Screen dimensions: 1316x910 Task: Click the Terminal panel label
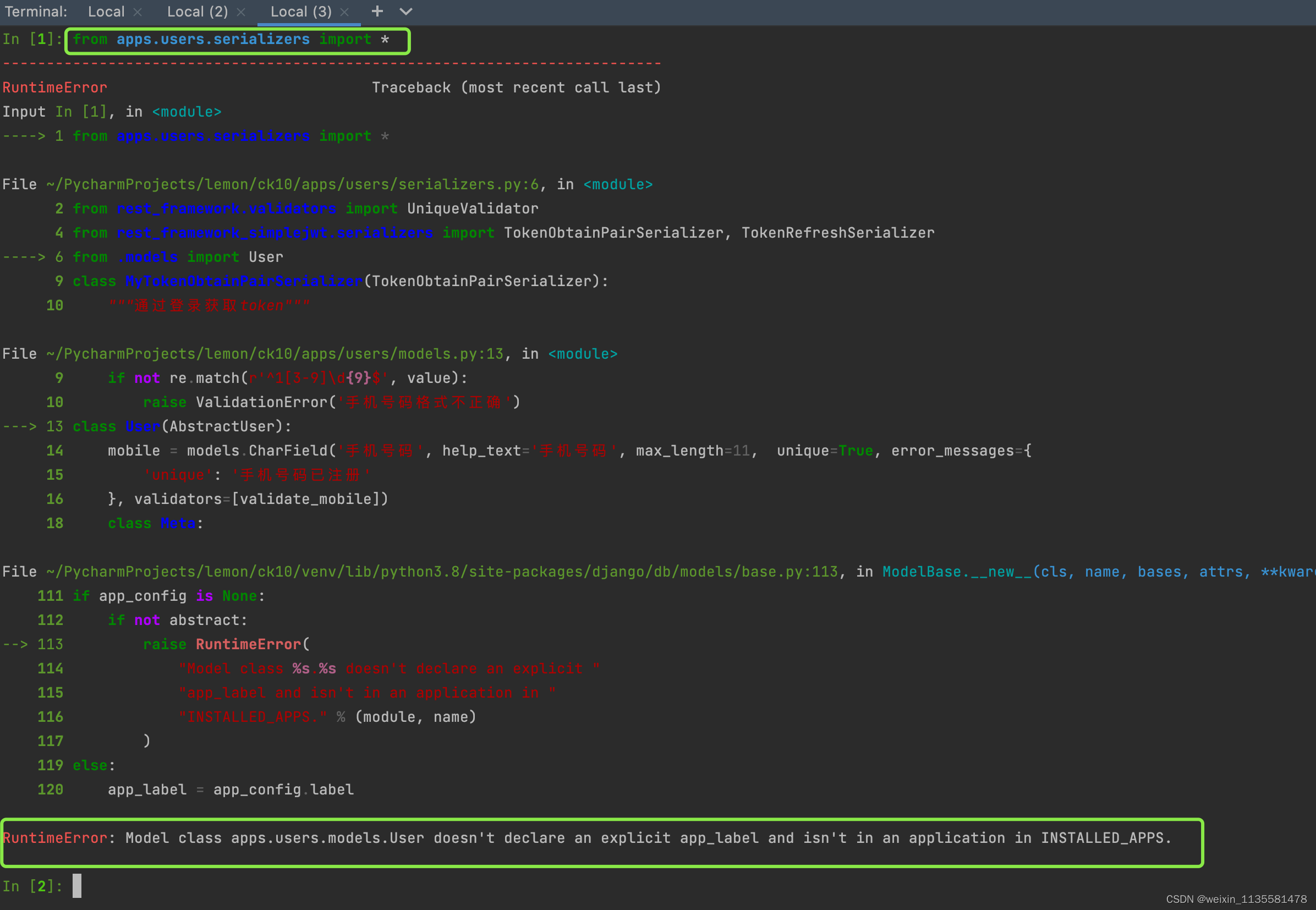coord(35,12)
